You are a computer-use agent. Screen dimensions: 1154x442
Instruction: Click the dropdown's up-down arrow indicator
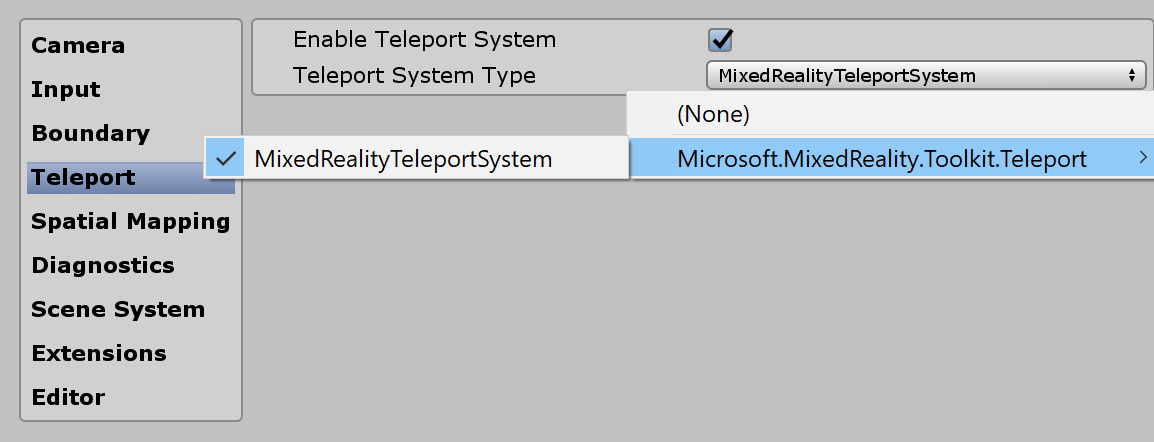(1132, 75)
